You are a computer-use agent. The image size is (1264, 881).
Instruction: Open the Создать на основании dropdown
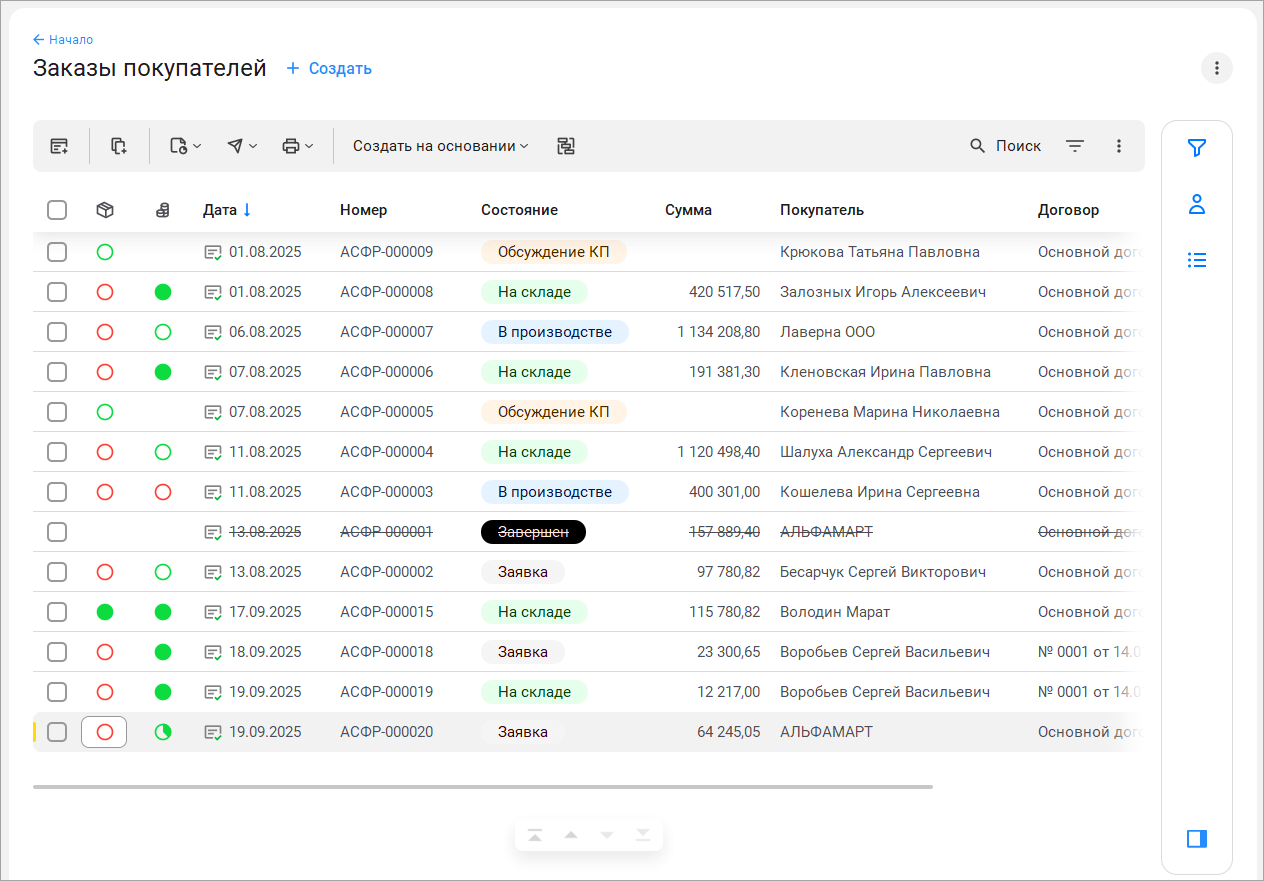[x=441, y=146]
